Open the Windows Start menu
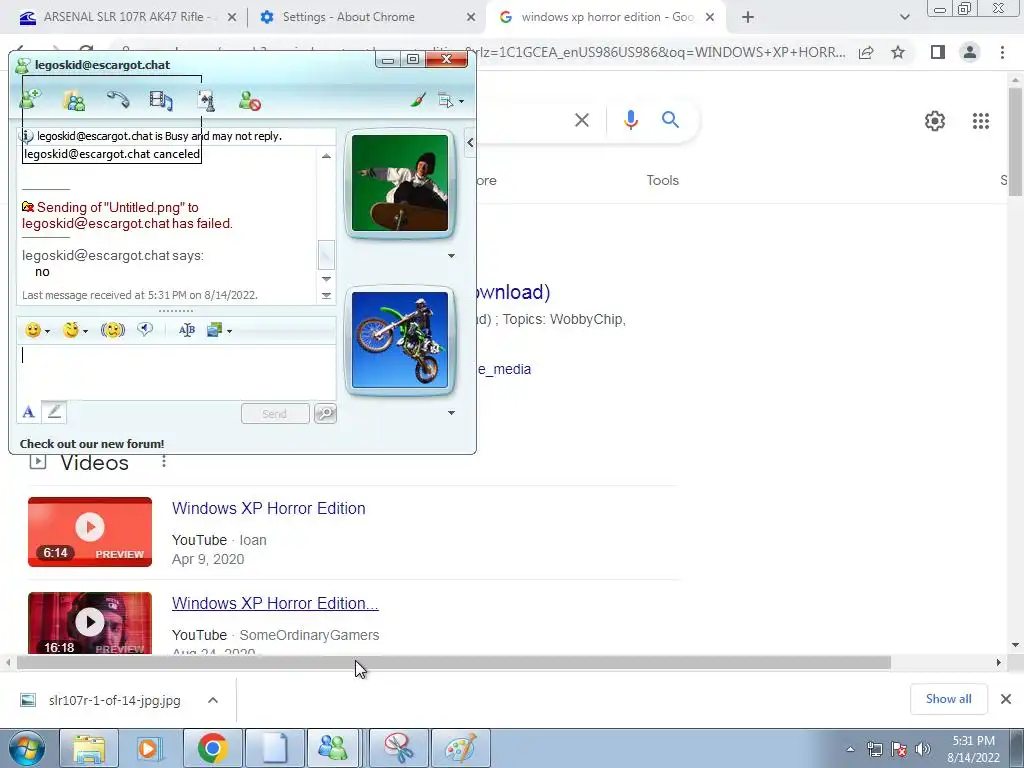1024x768 pixels. (27, 748)
